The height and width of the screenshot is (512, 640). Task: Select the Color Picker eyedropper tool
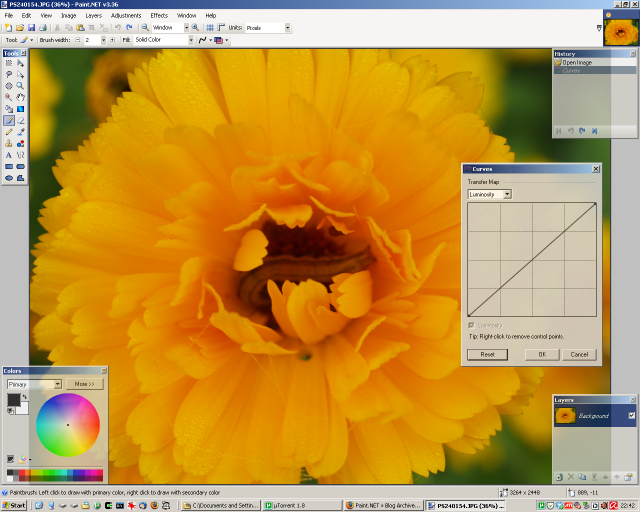pyautogui.click(x=20, y=132)
